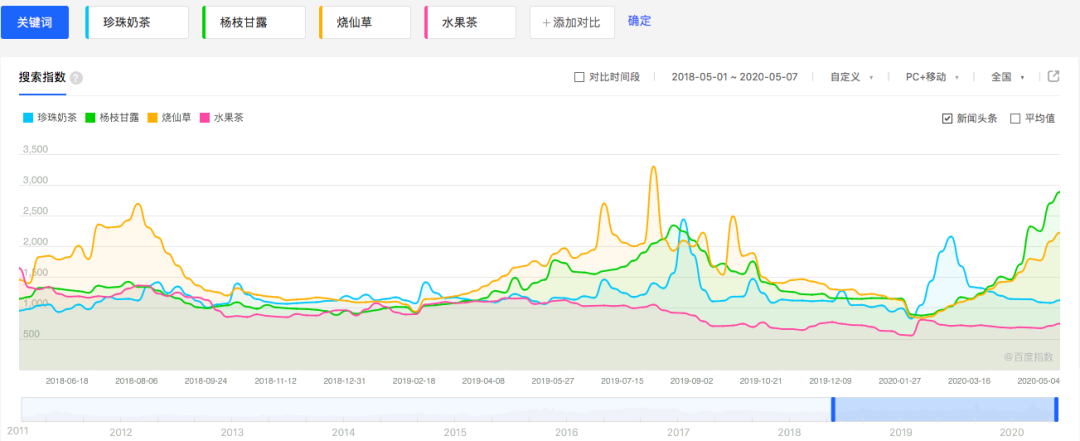Select the 搜索指数 tab
The image size is (1080, 441).
pyautogui.click(x=42, y=77)
